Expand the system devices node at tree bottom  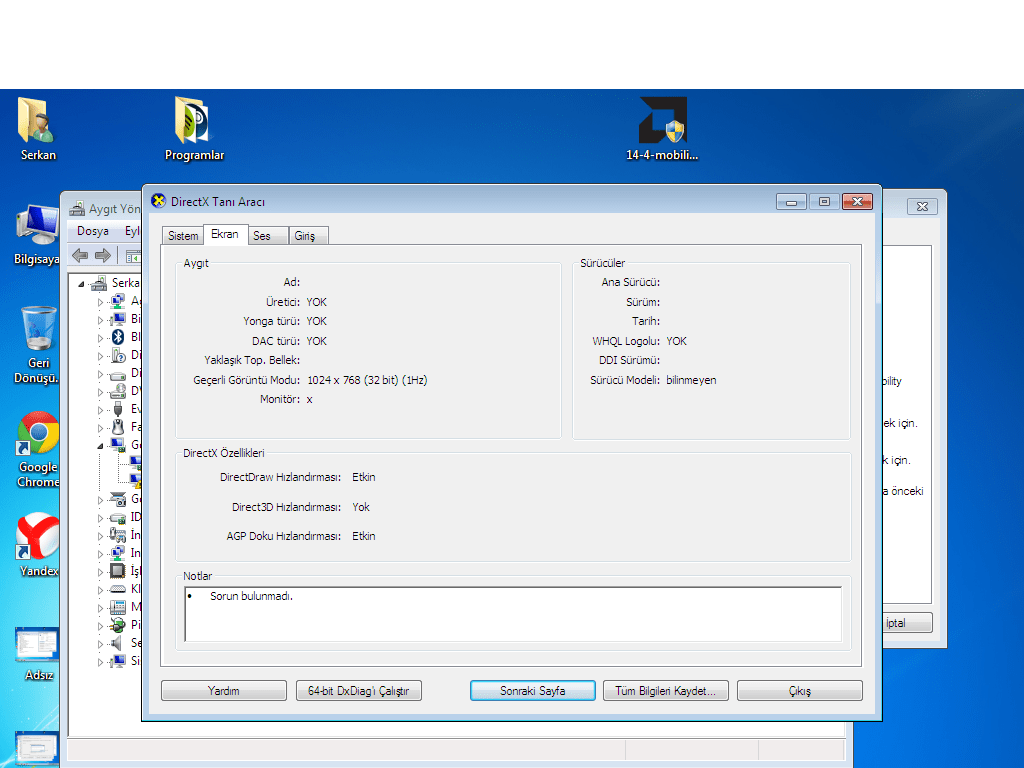tap(100, 662)
